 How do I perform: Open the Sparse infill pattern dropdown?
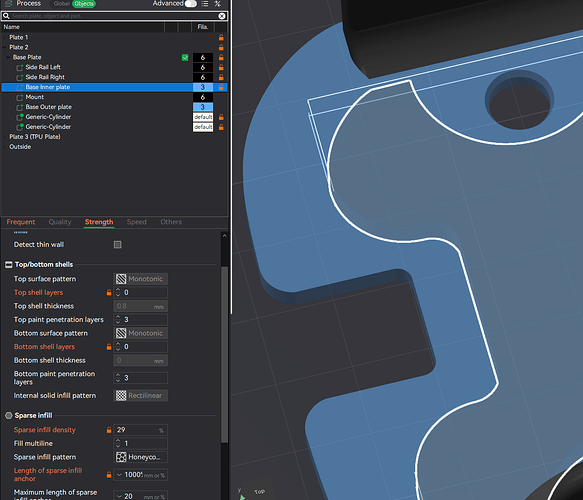pyautogui.click(x=140, y=457)
